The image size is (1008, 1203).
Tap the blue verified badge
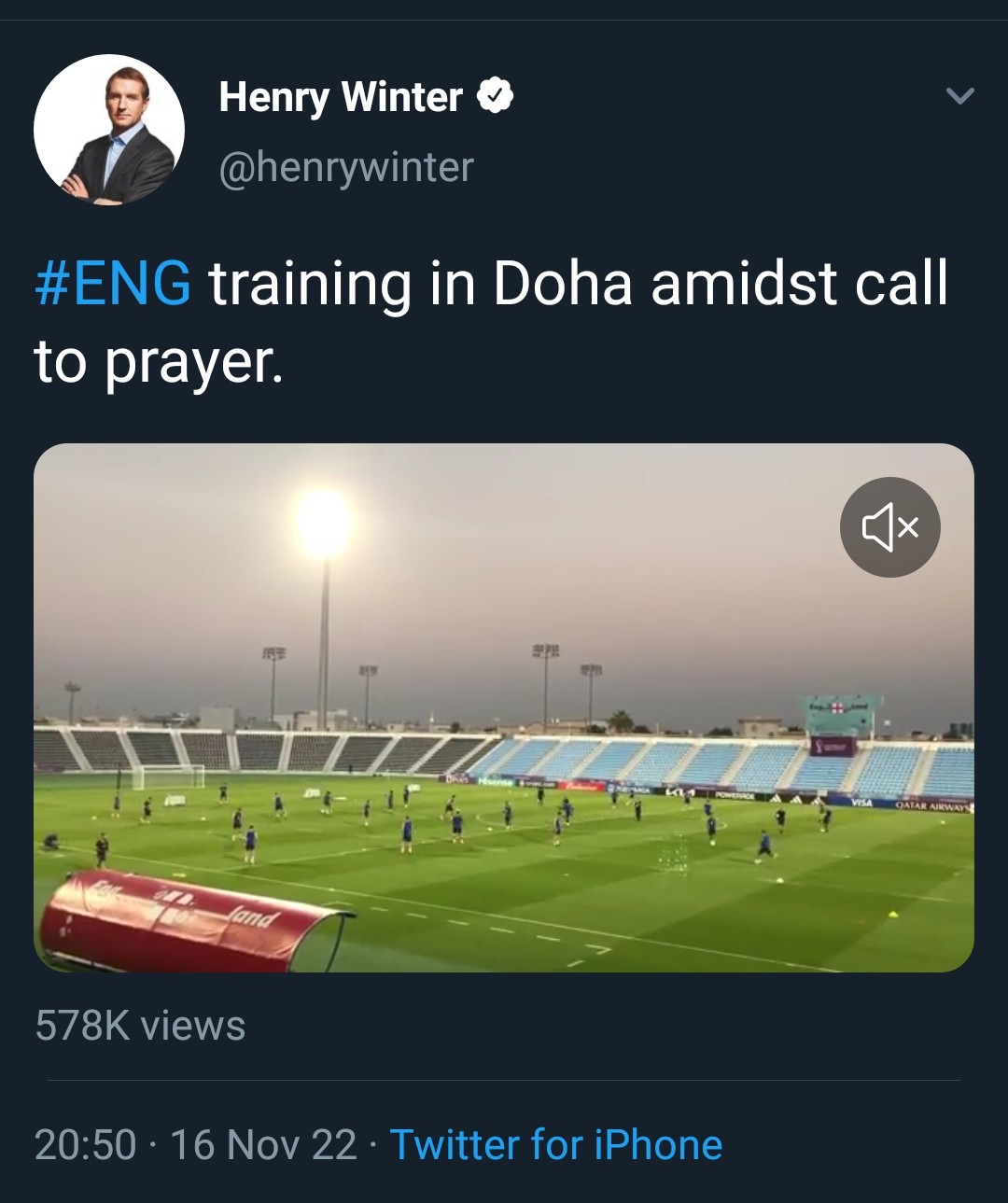coord(496,96)
